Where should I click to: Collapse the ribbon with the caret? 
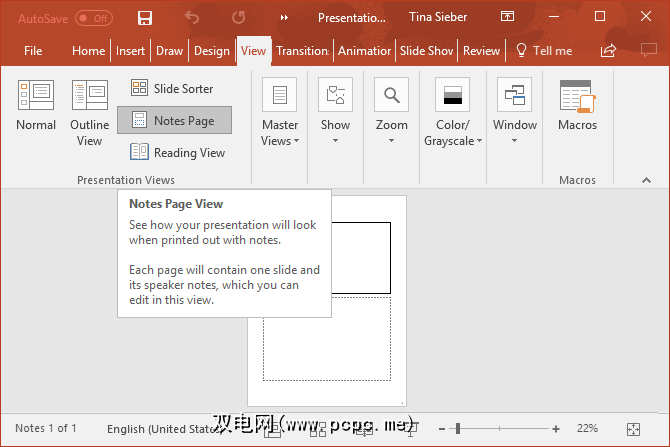pyautogui.click(x=646, y=180)
